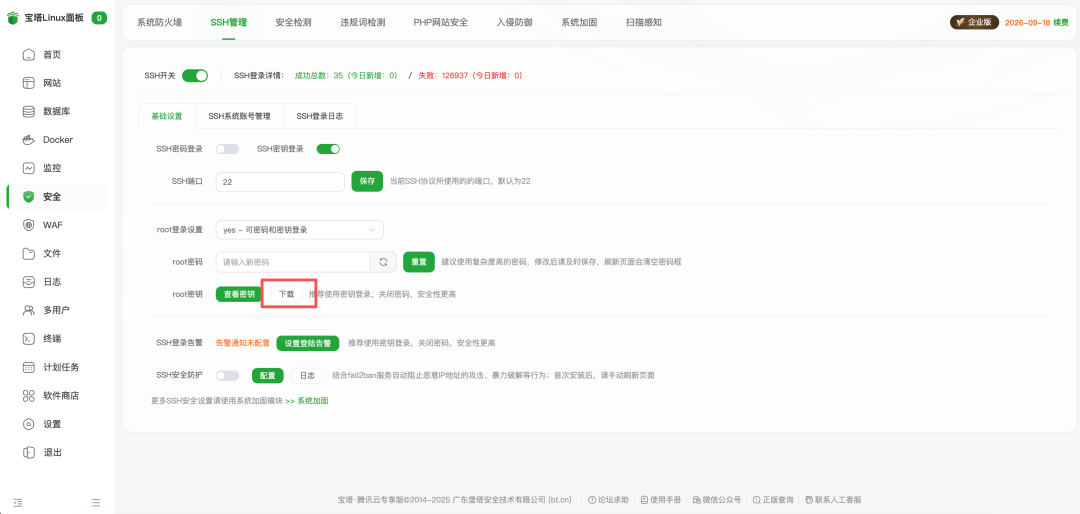Click the SSH端口 input field
This screenshot has height=514, width=1080.
(280, 182)
